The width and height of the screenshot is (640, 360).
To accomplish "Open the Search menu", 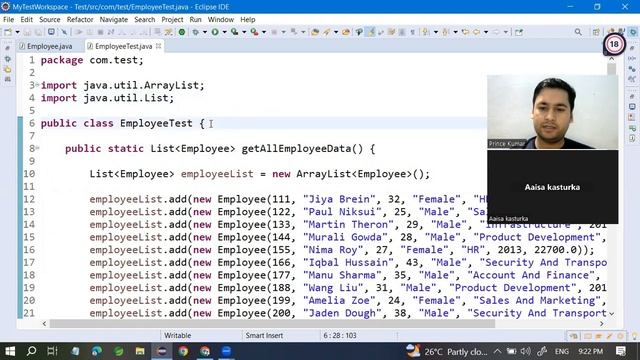I will coord(144,19).
